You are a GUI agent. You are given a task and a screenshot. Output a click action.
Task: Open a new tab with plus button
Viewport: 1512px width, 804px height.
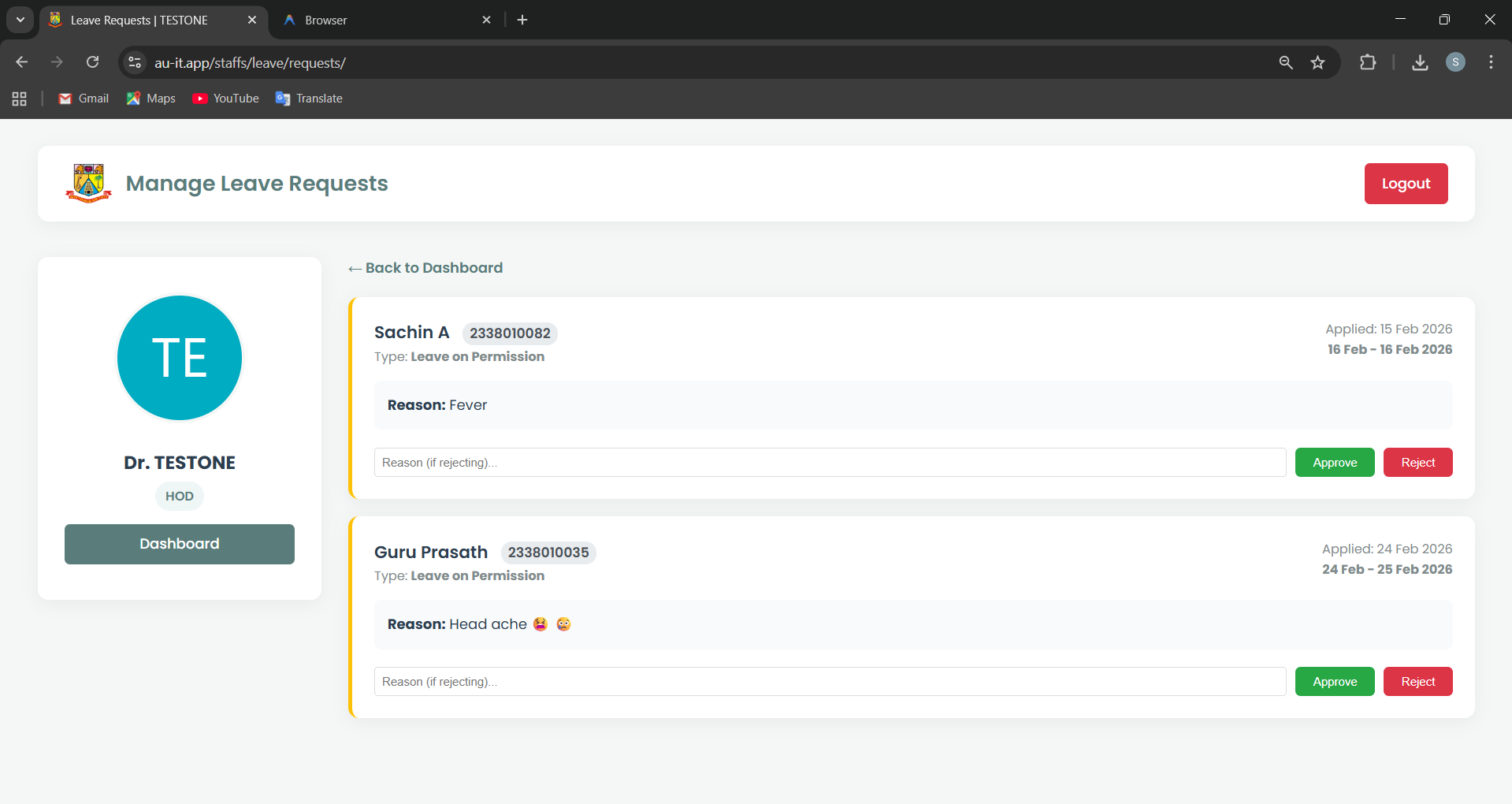[522, 20]
